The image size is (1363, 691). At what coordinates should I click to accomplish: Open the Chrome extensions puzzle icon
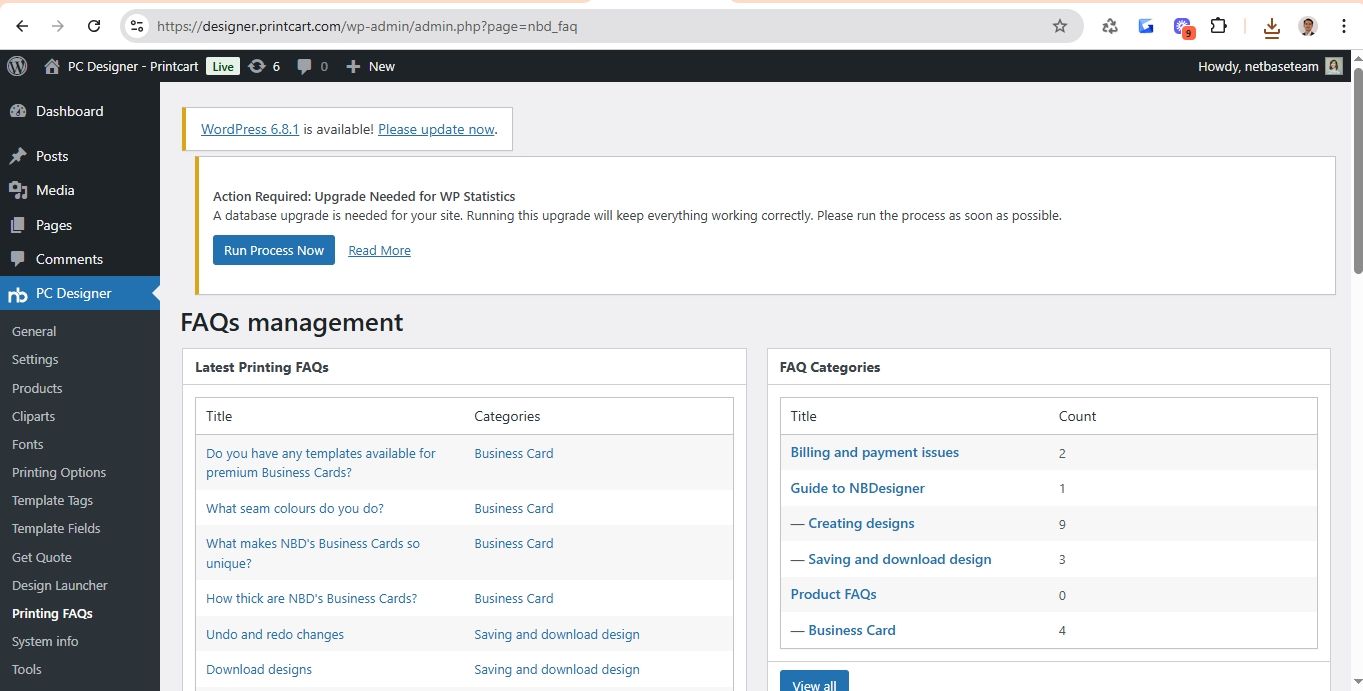point(1219,26)
